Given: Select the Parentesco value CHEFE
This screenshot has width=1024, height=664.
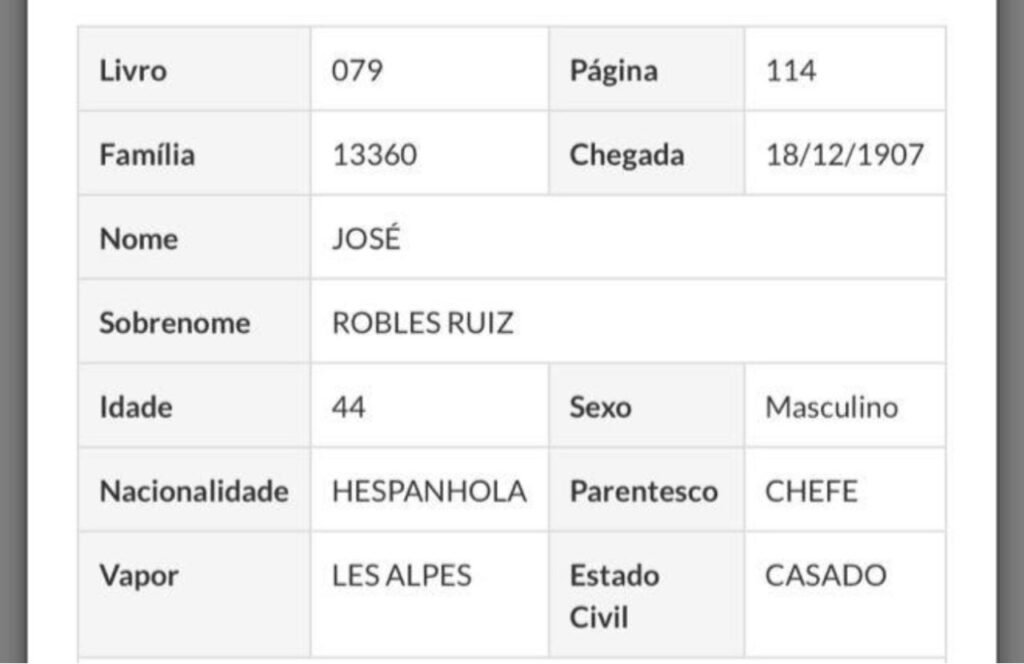Looking at the screenshot, I should pos(811,491).
